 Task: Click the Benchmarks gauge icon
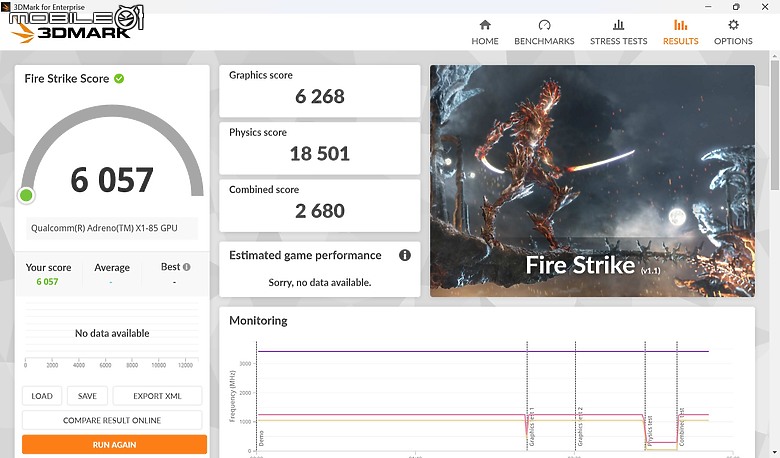point(544,25)
